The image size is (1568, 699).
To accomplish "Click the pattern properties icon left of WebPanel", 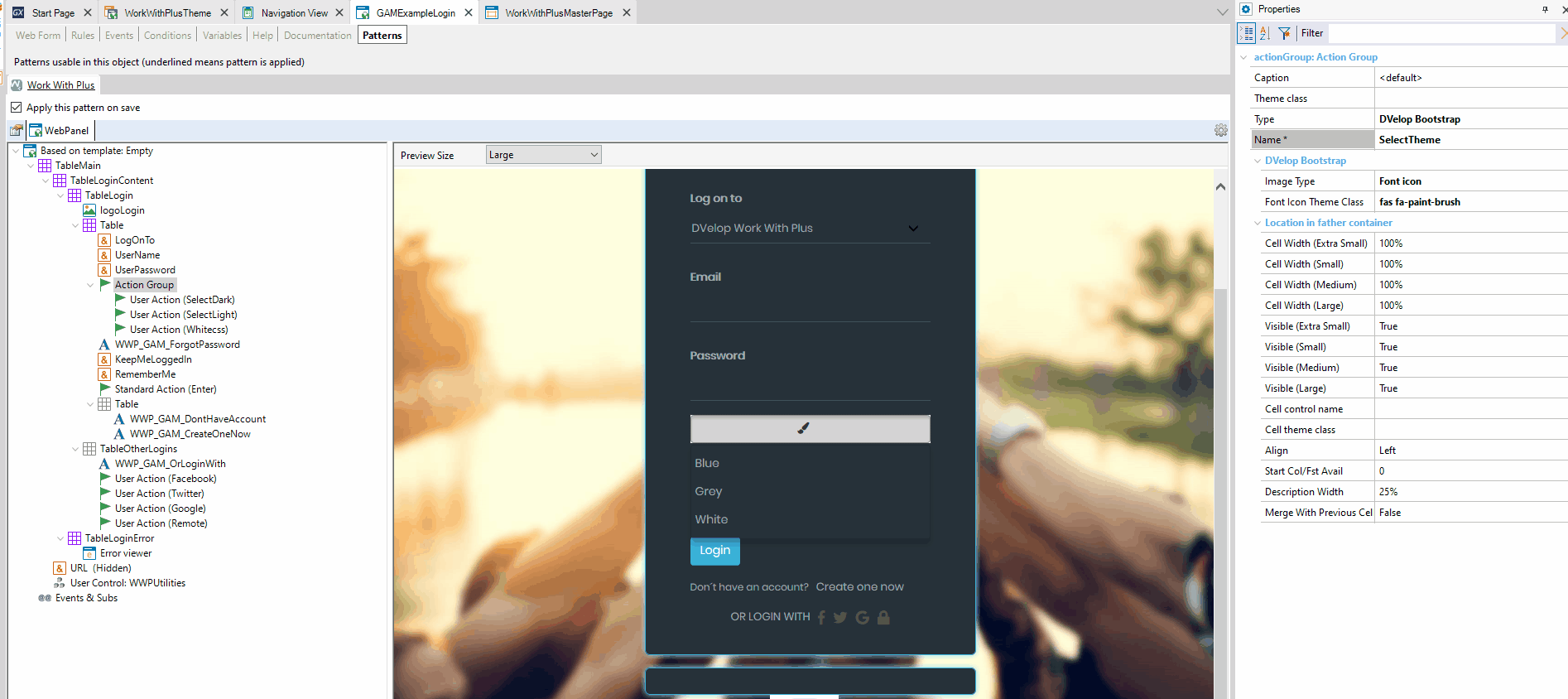I will click(x=16, y=130).
